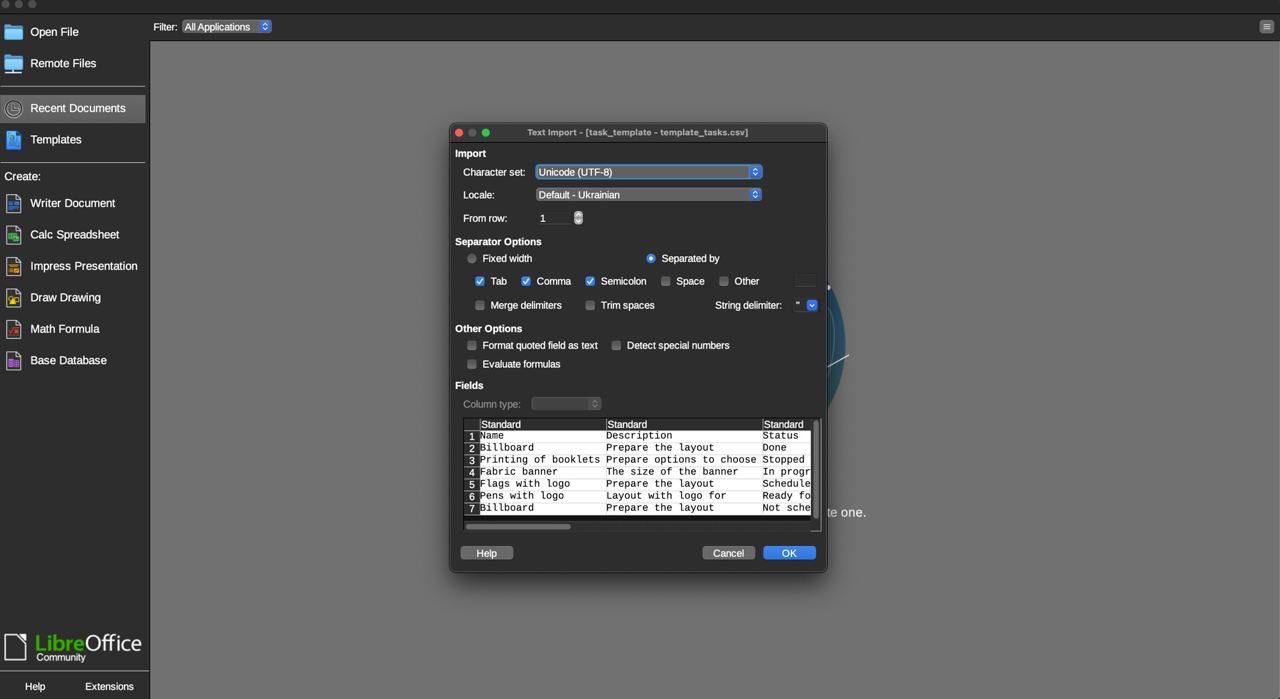1280x699 pixels.
Task: Select the Fixed width radio button
Action: [472, 259]
